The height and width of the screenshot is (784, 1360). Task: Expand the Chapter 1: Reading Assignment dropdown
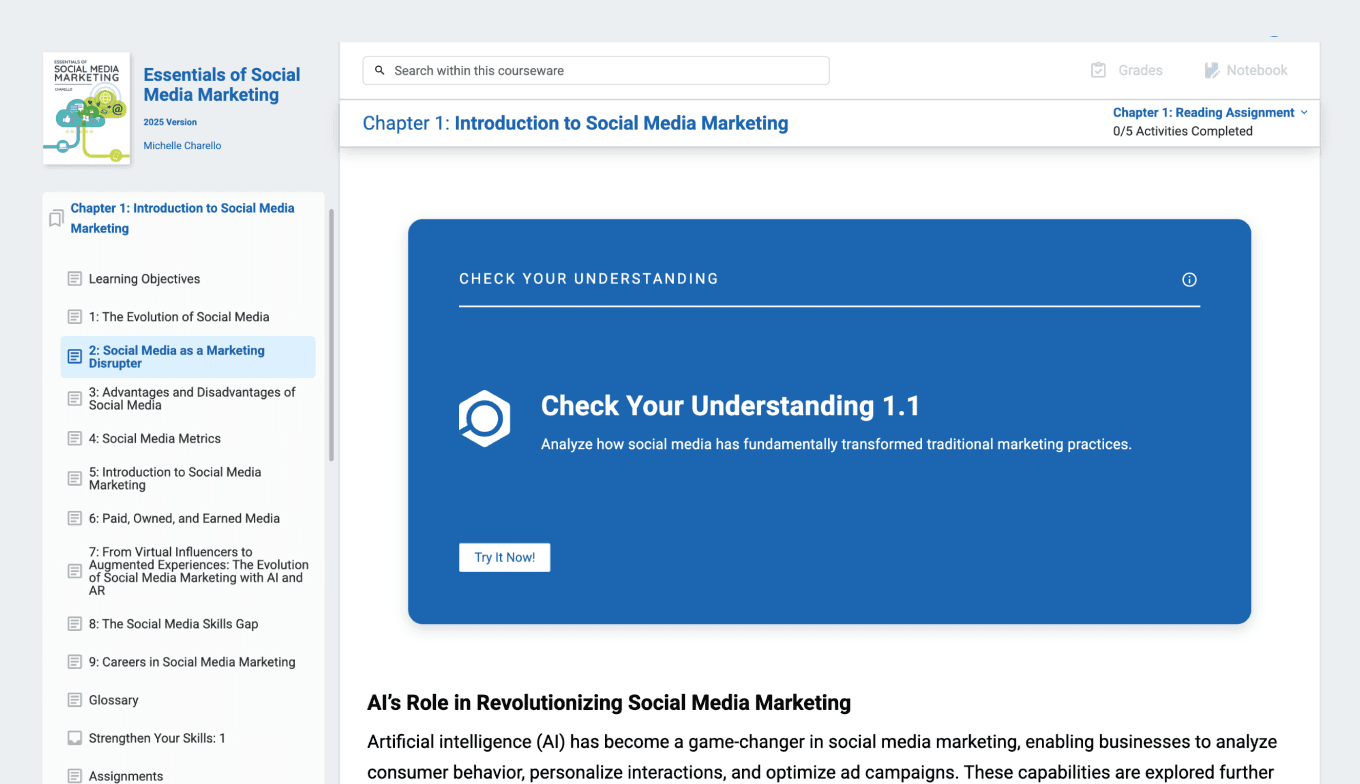click(1304, 113)
